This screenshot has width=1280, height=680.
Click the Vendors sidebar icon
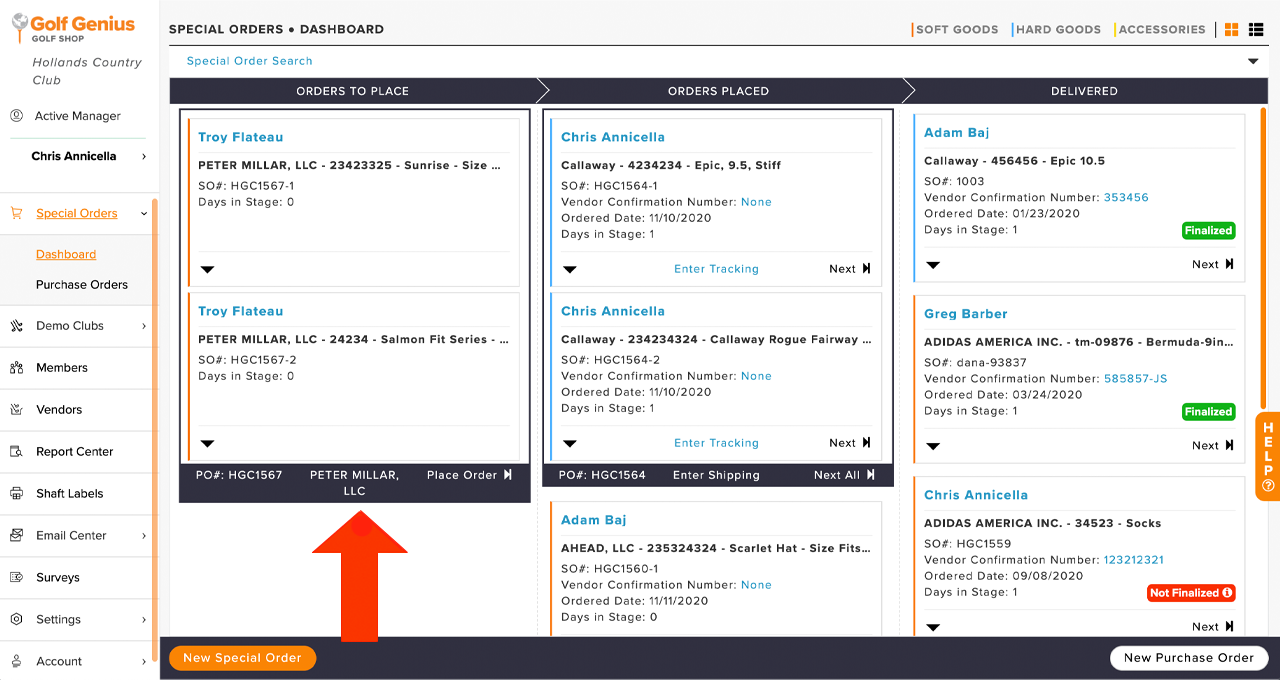pyautogui.click(x=16, y=409)
